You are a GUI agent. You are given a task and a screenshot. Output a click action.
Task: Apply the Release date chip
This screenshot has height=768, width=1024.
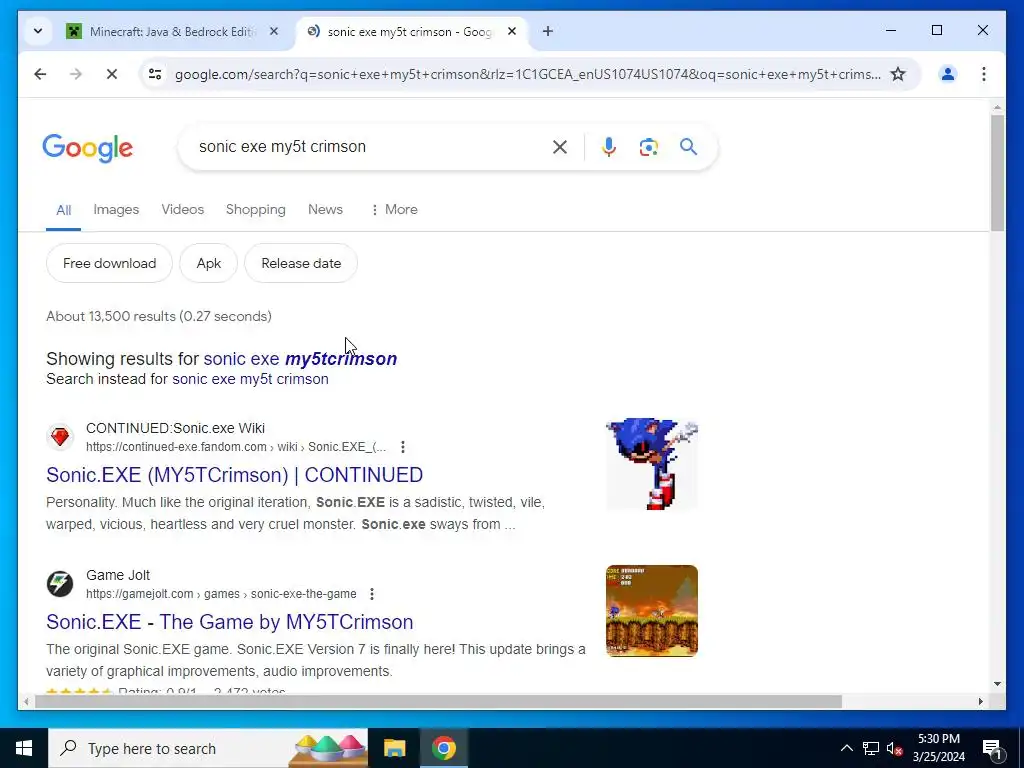(301, 263)
